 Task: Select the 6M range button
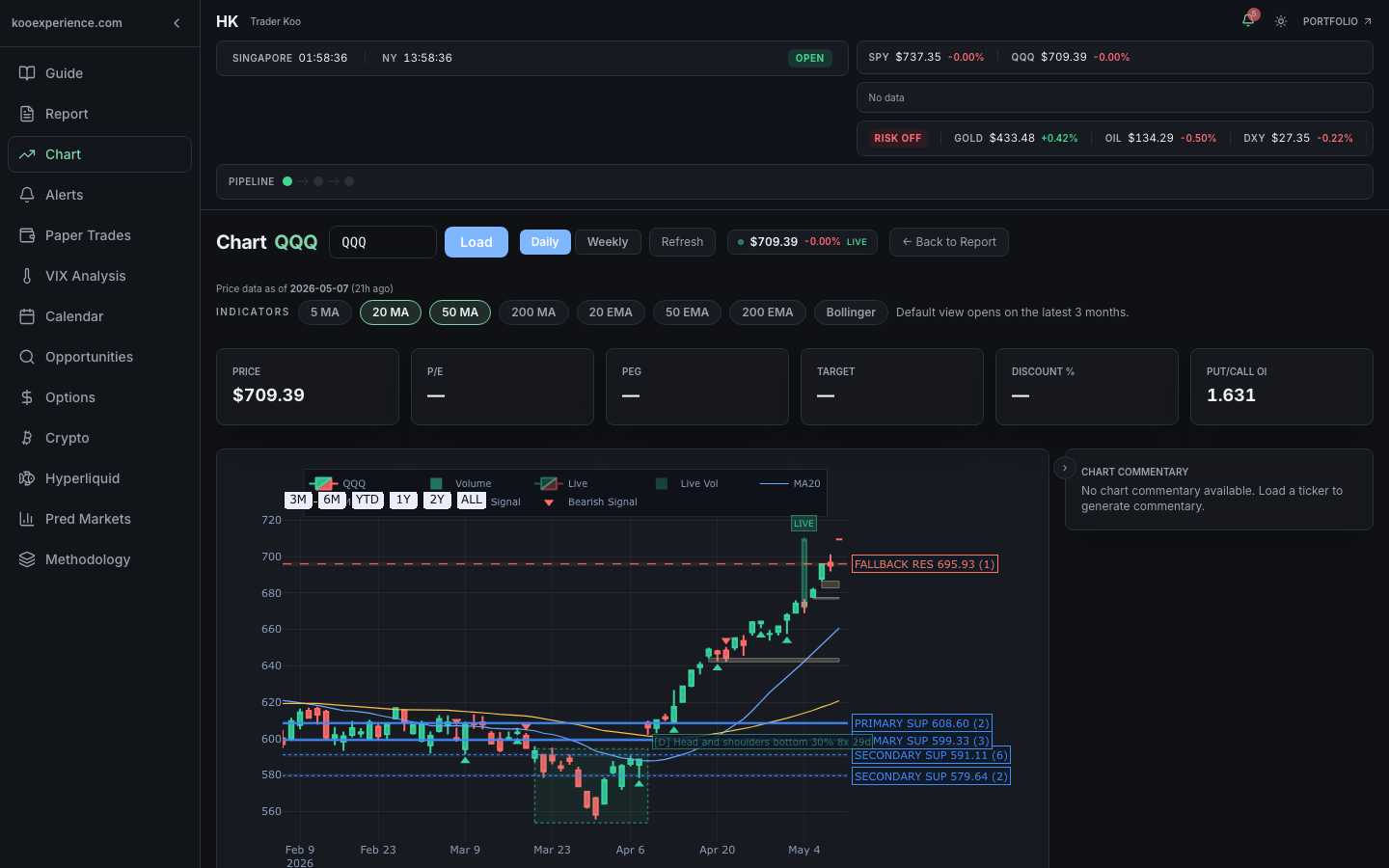point(332,500)
